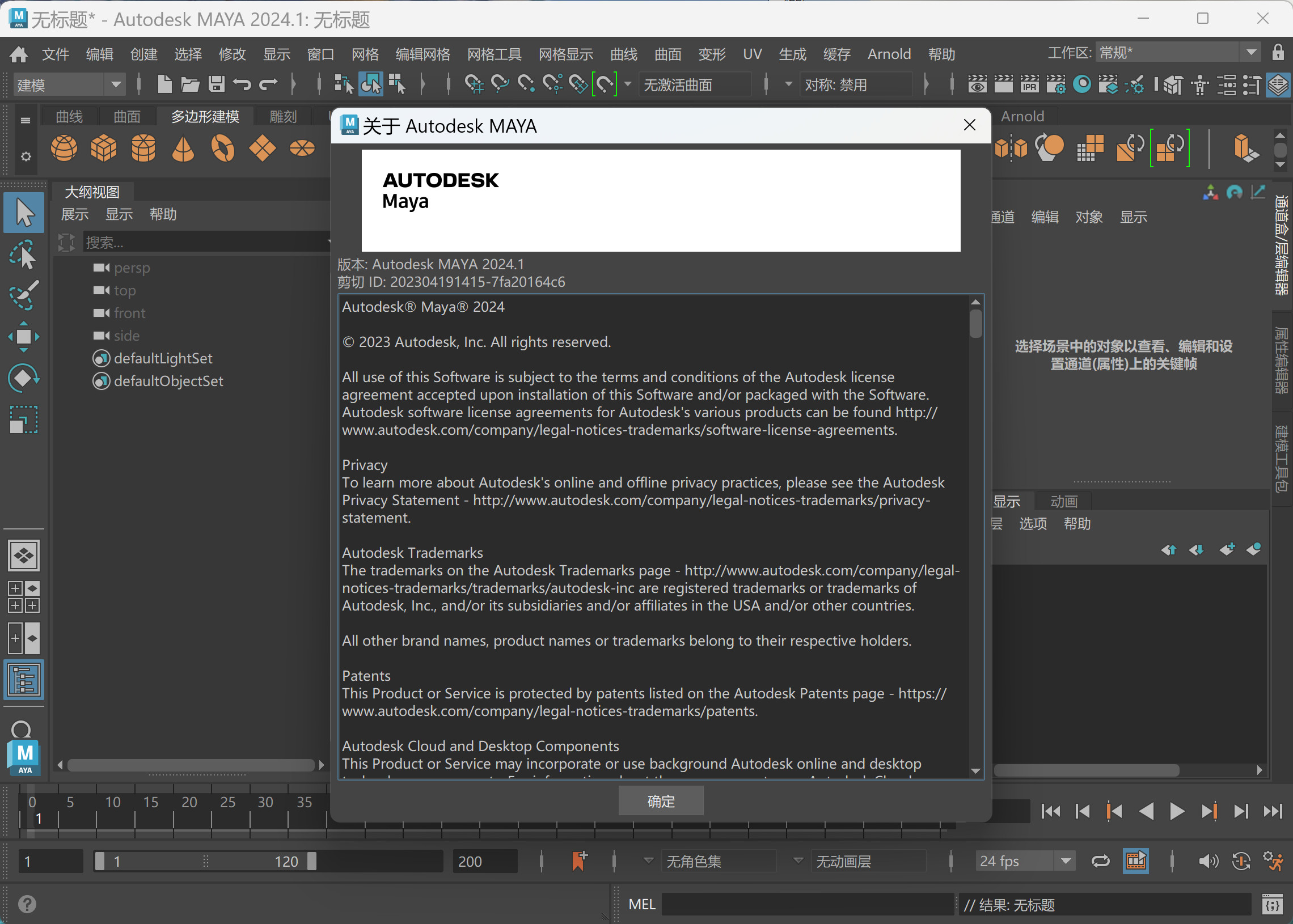Switch to the 动画 layer tab
This screenshot has width=1293, height=924.
[x=1064, y=501]
